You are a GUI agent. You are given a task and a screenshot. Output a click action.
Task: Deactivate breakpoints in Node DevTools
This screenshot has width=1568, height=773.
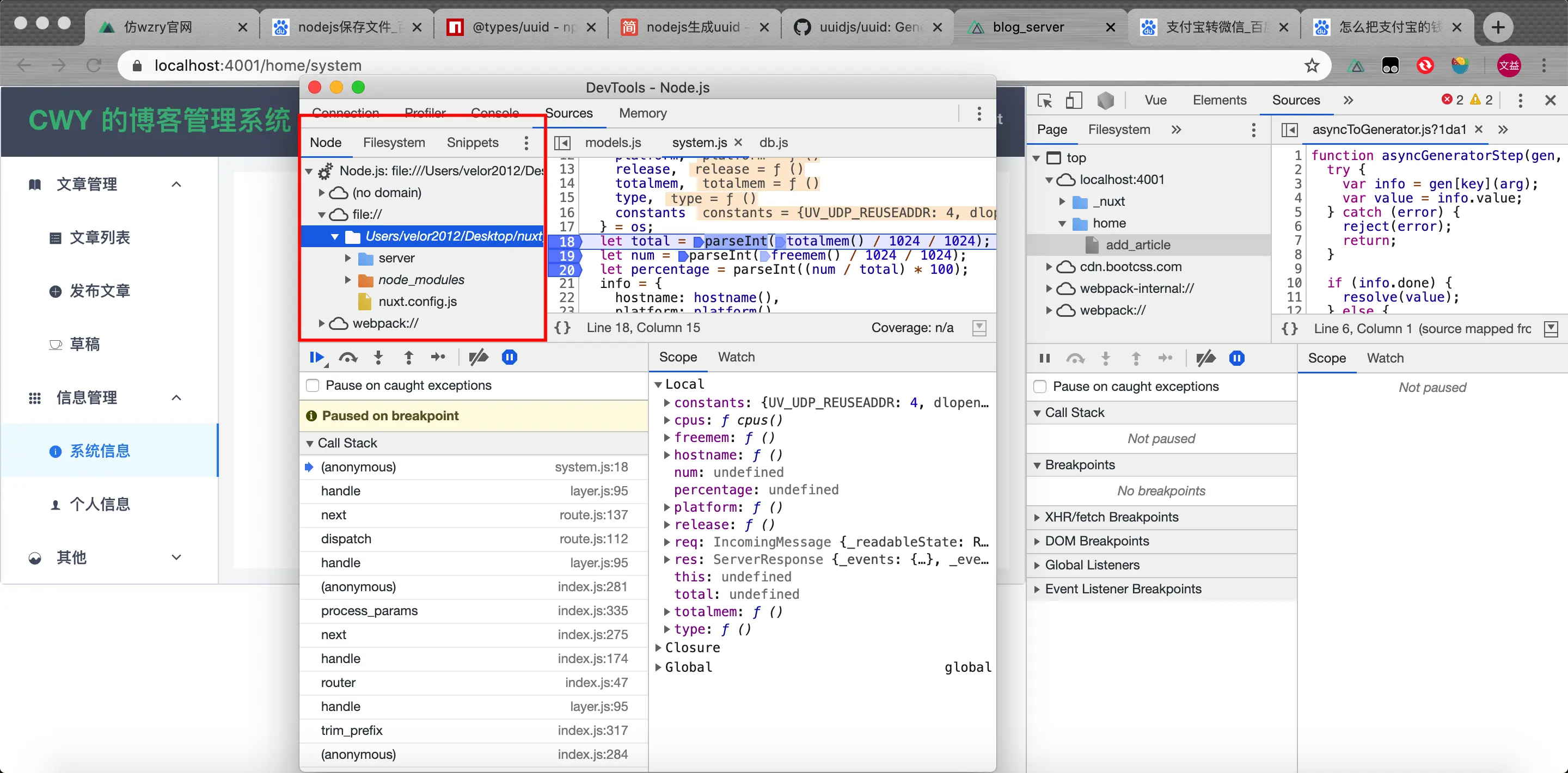tap(479, 357)
